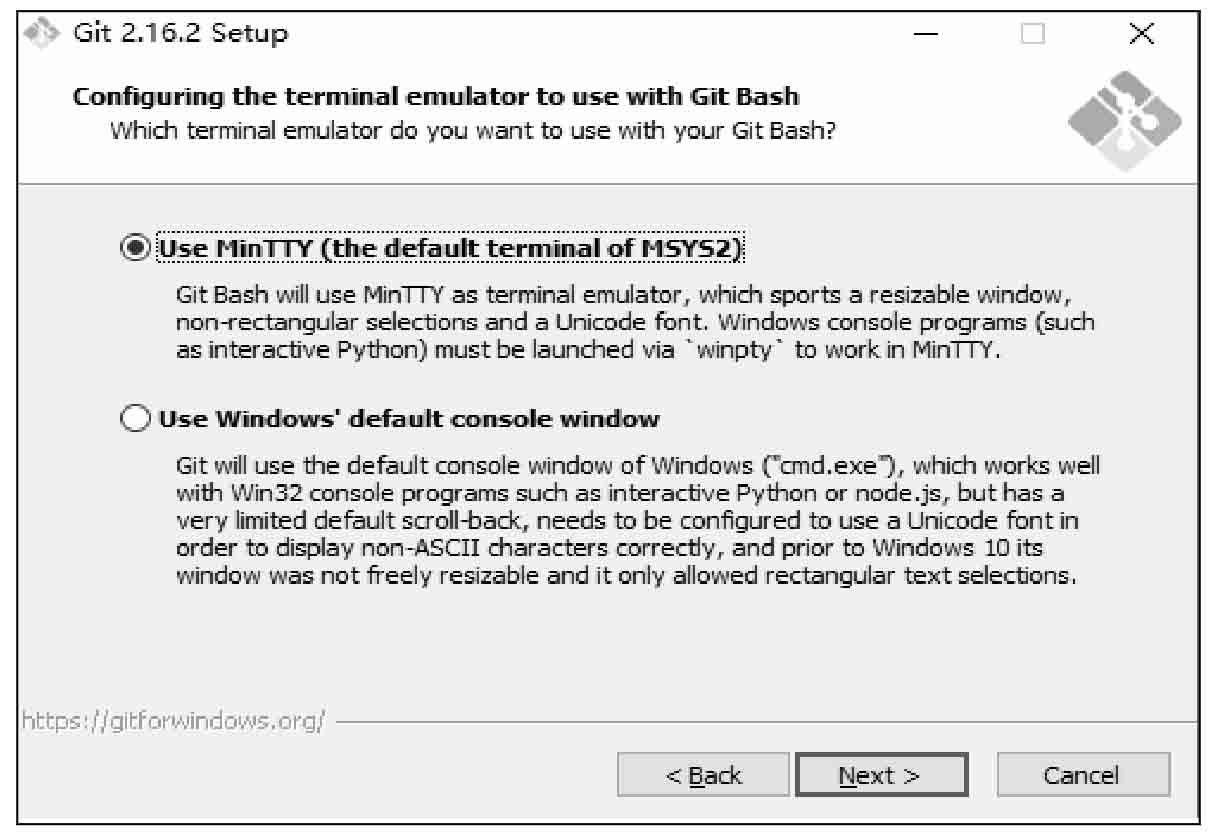Open the https://gitforwindows.org/ link
Viewport: 1213px width, 835px height.
click(174, 720)
